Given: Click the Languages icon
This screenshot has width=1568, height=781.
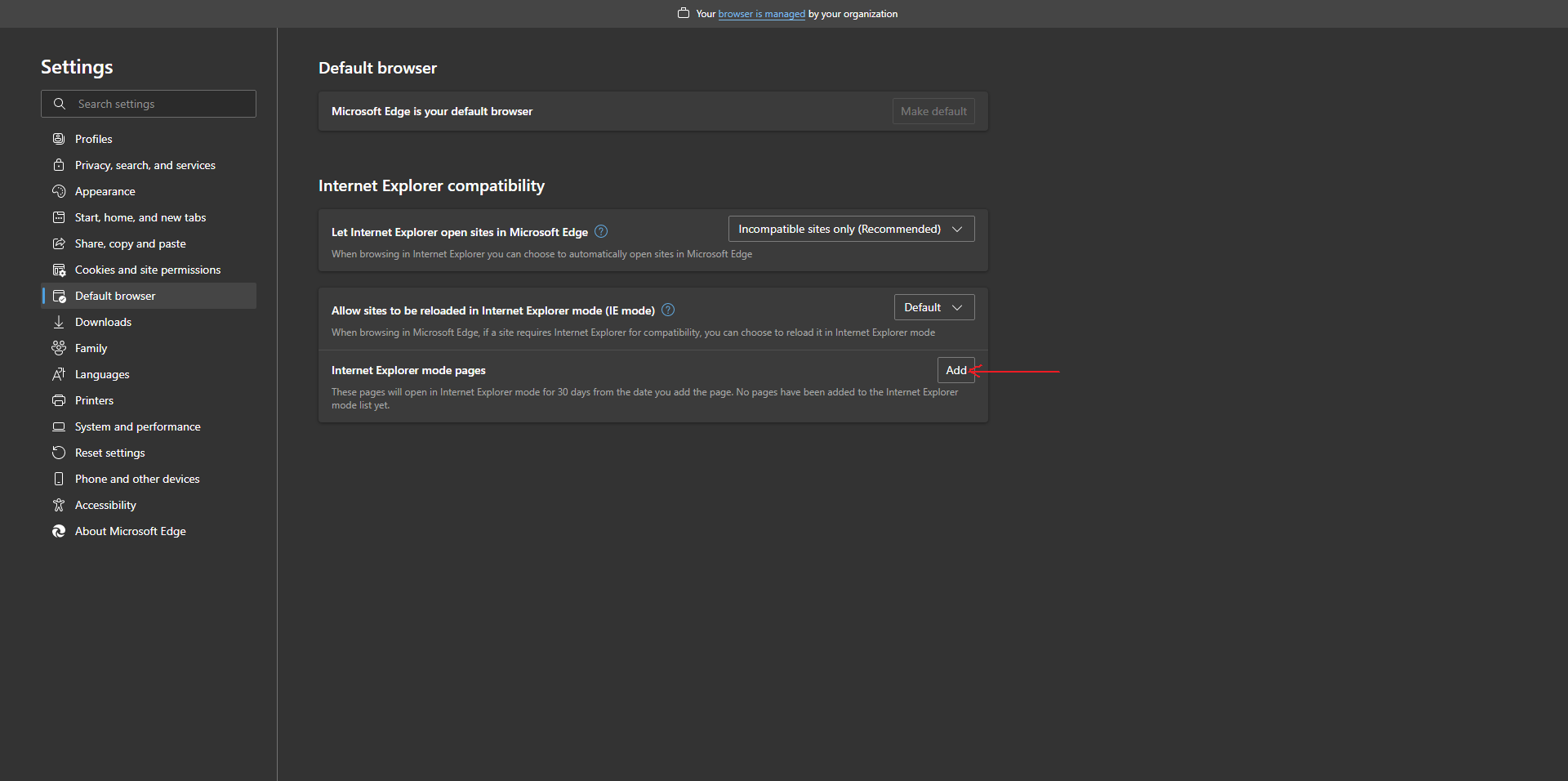Looking at the screenshot, I should pyautogui.click(x=59, y=374).
